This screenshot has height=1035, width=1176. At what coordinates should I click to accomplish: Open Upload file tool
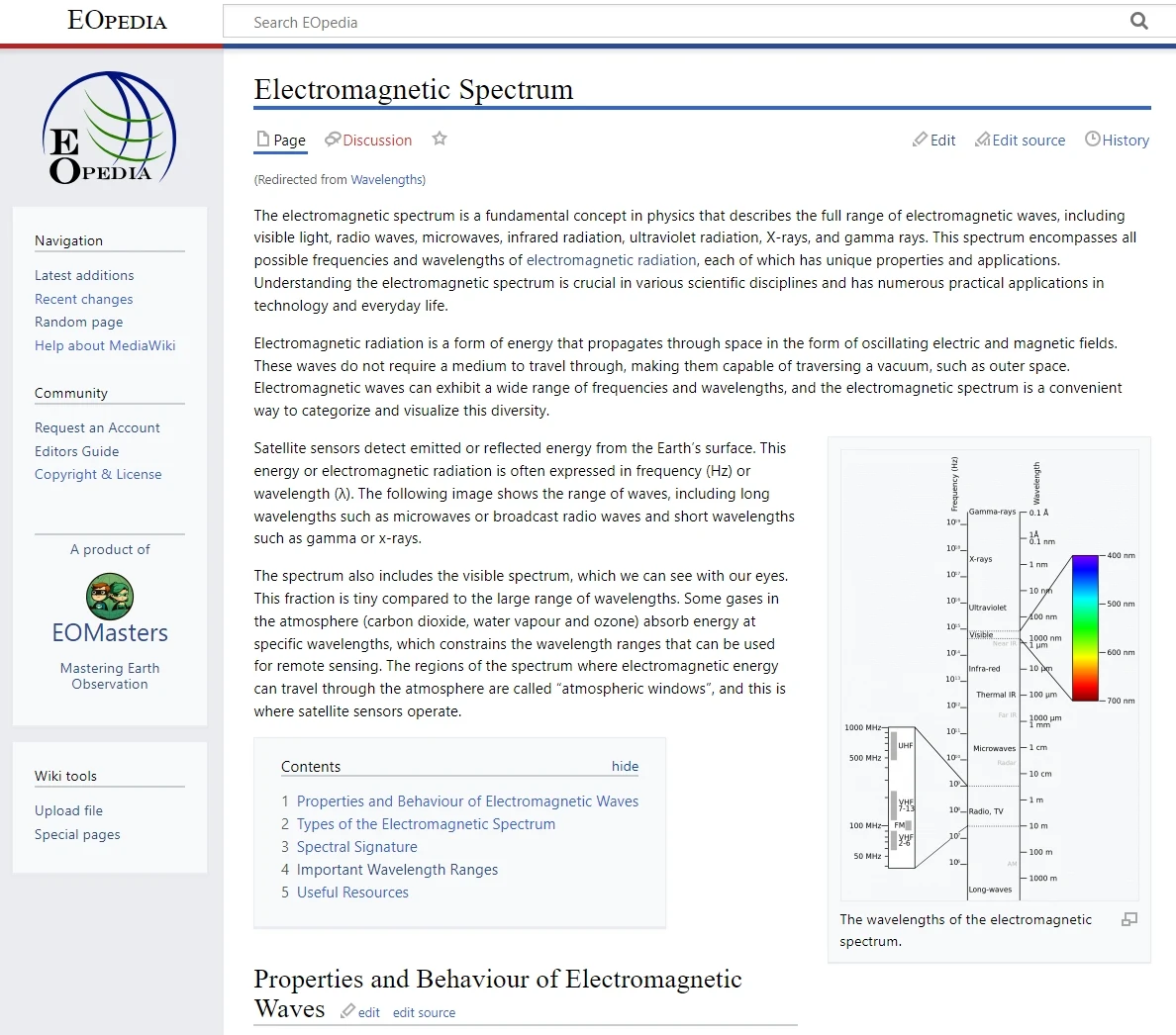click(68, 811)
